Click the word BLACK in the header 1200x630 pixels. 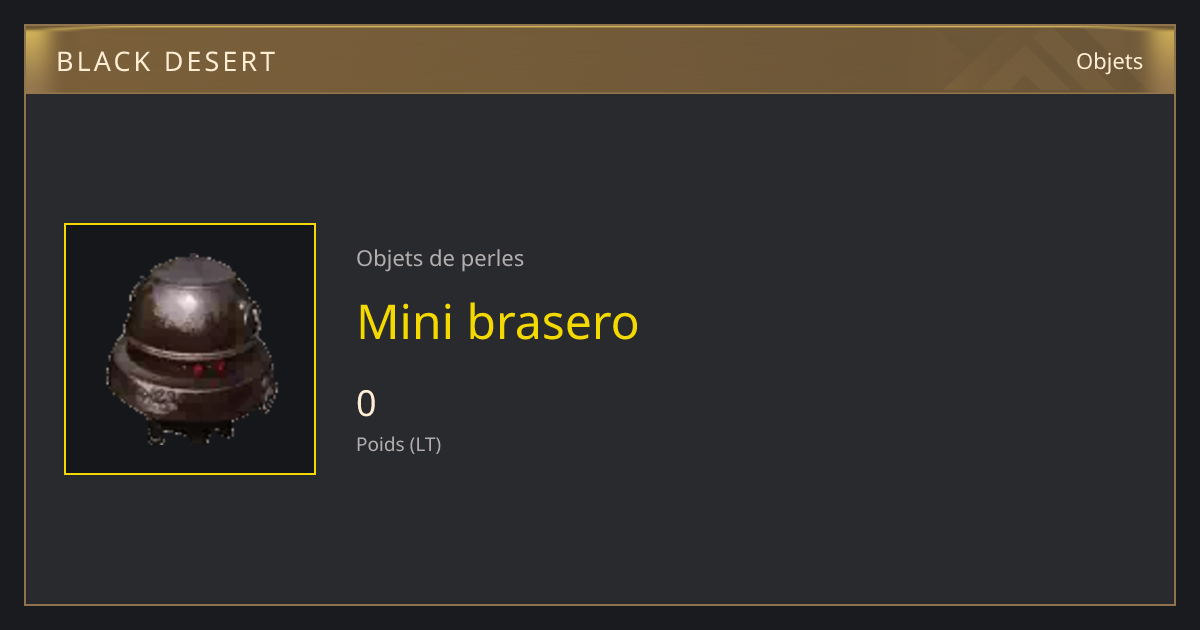[x=102, y=62]
